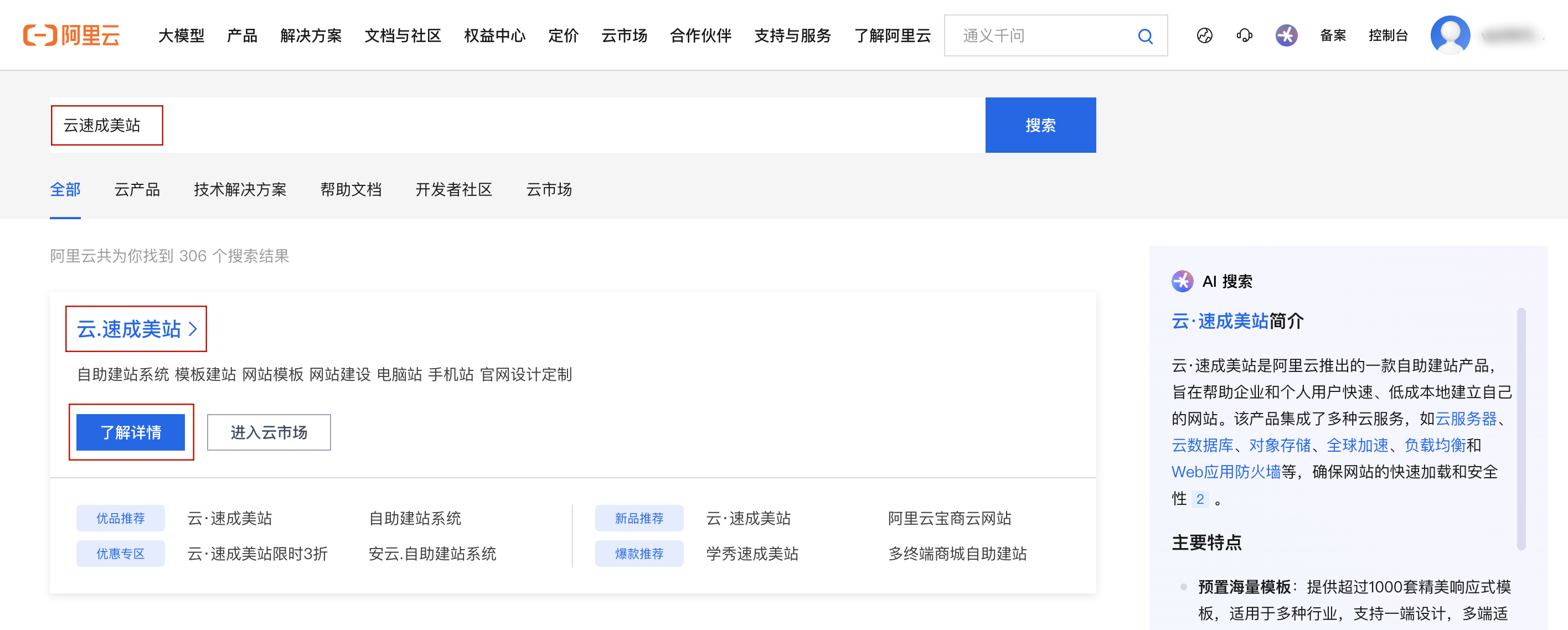
Task: Click the 优惠专区 tag
Action: click(x=121, y=554)
